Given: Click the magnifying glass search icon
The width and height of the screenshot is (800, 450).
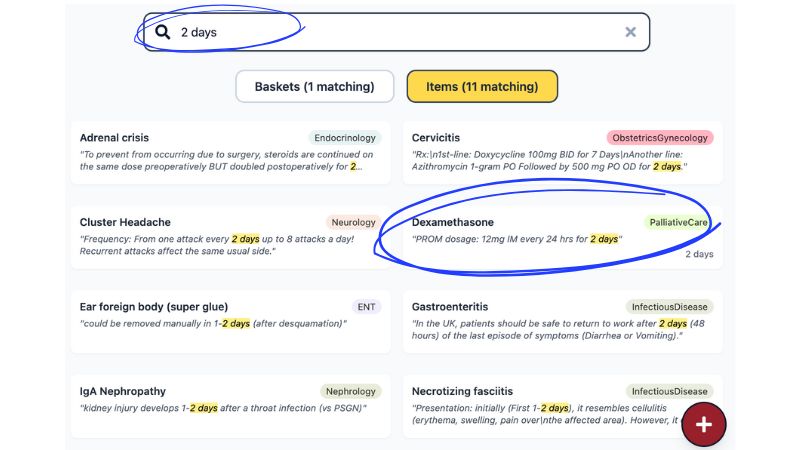Looking at the screenshot, I should (x=163, y=32).
